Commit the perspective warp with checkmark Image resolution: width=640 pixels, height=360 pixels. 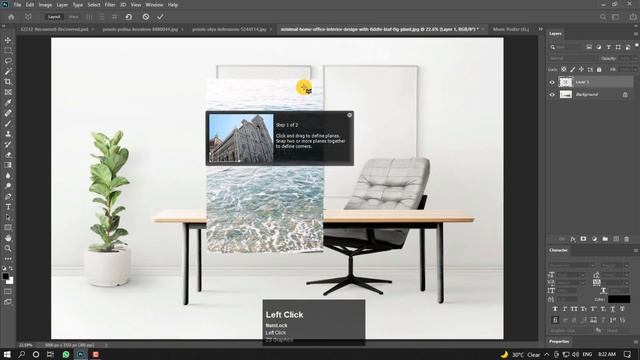[x=160, y=17]
